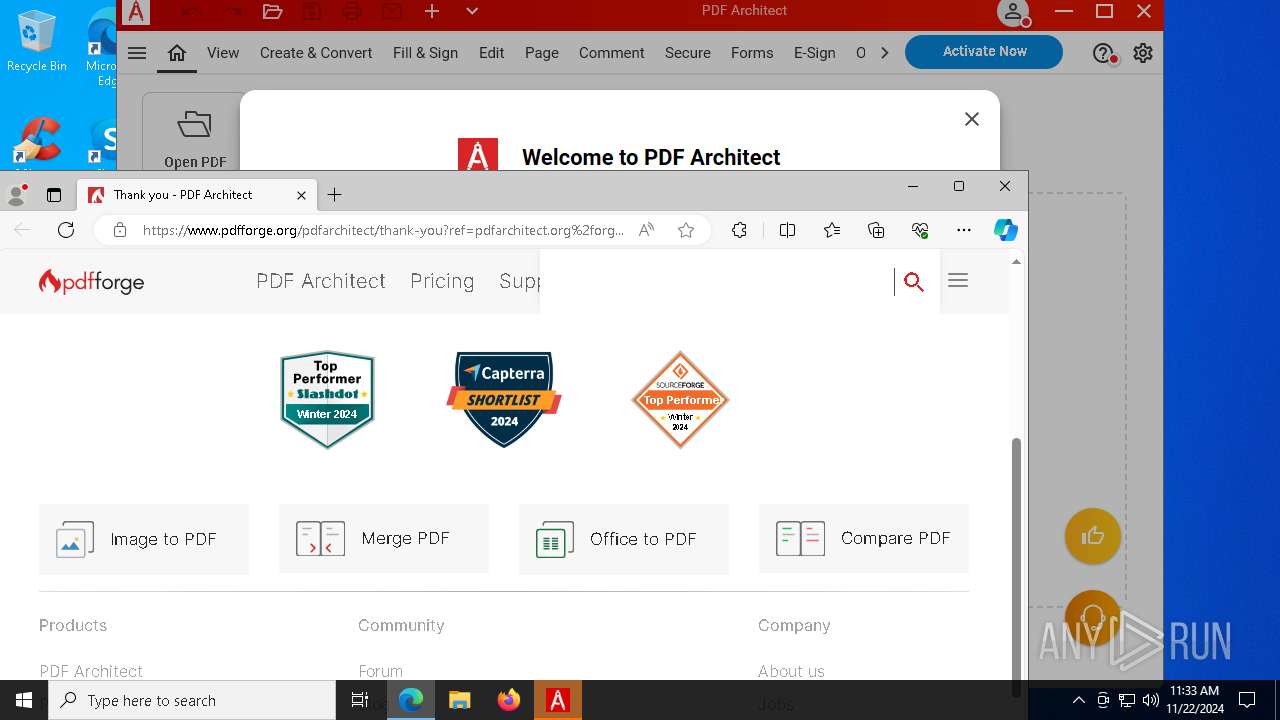Click the pdfforge logo

[92, 282]
